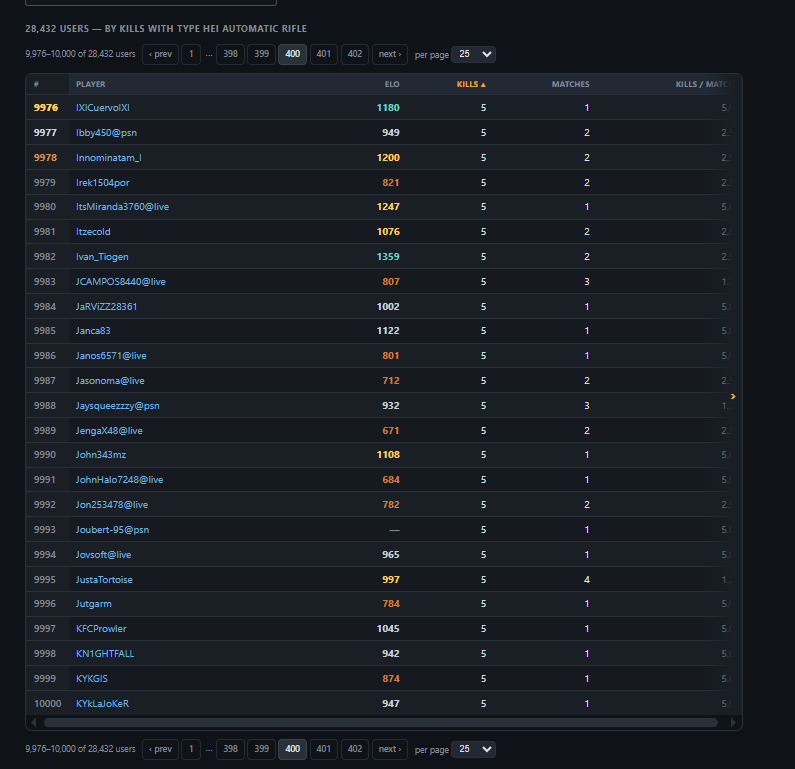Image resolution: width=795 pixels, height=769 pixels.
Task: Open player profile Jovsoft@live
Action: 103,555
